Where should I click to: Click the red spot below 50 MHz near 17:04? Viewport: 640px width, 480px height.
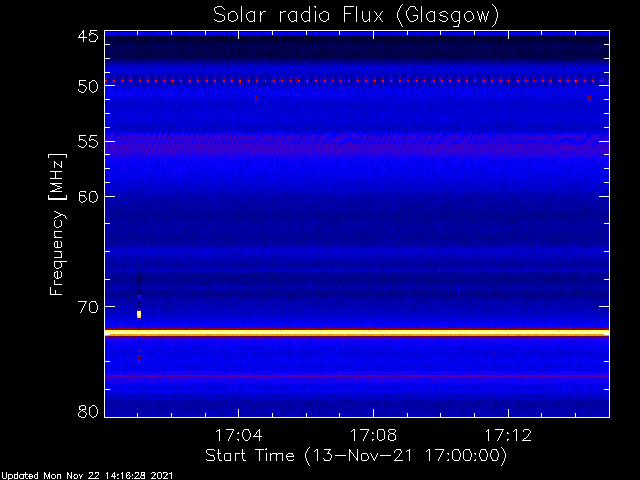(256, 98)
